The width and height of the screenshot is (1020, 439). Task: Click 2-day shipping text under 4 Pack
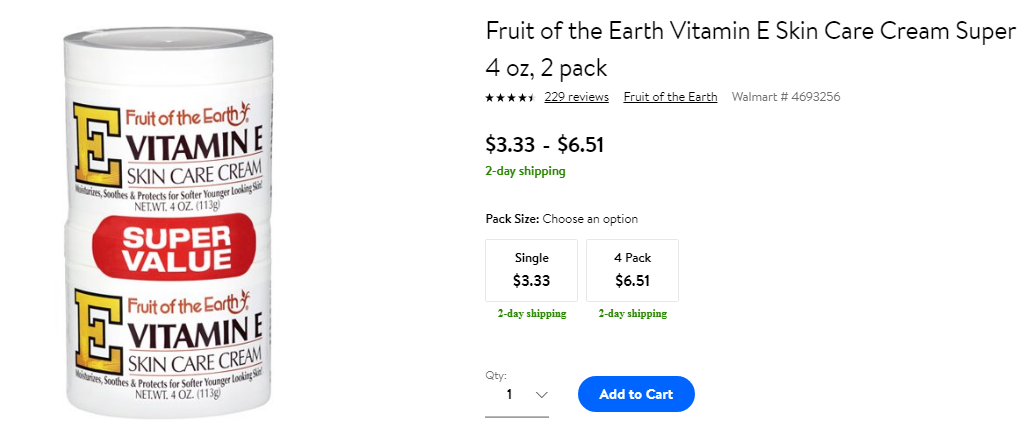click(633, 313)
